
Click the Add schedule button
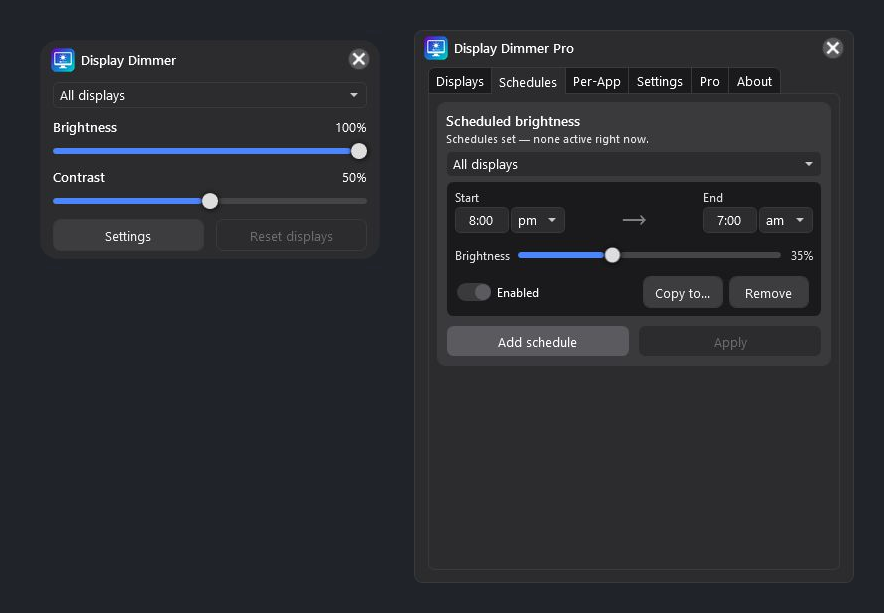point(537,342)
